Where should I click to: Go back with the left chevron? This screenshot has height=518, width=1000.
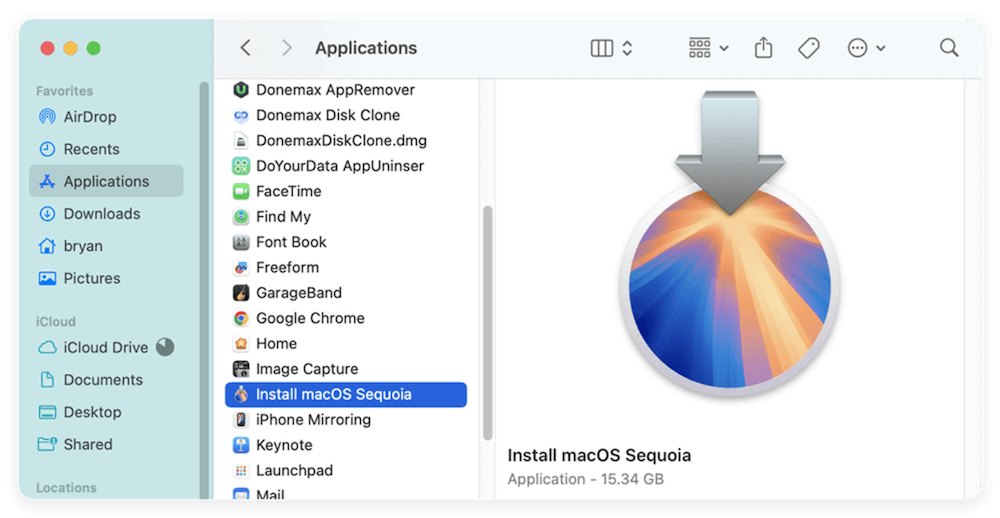pyautogui.click(x=246, y=48)
